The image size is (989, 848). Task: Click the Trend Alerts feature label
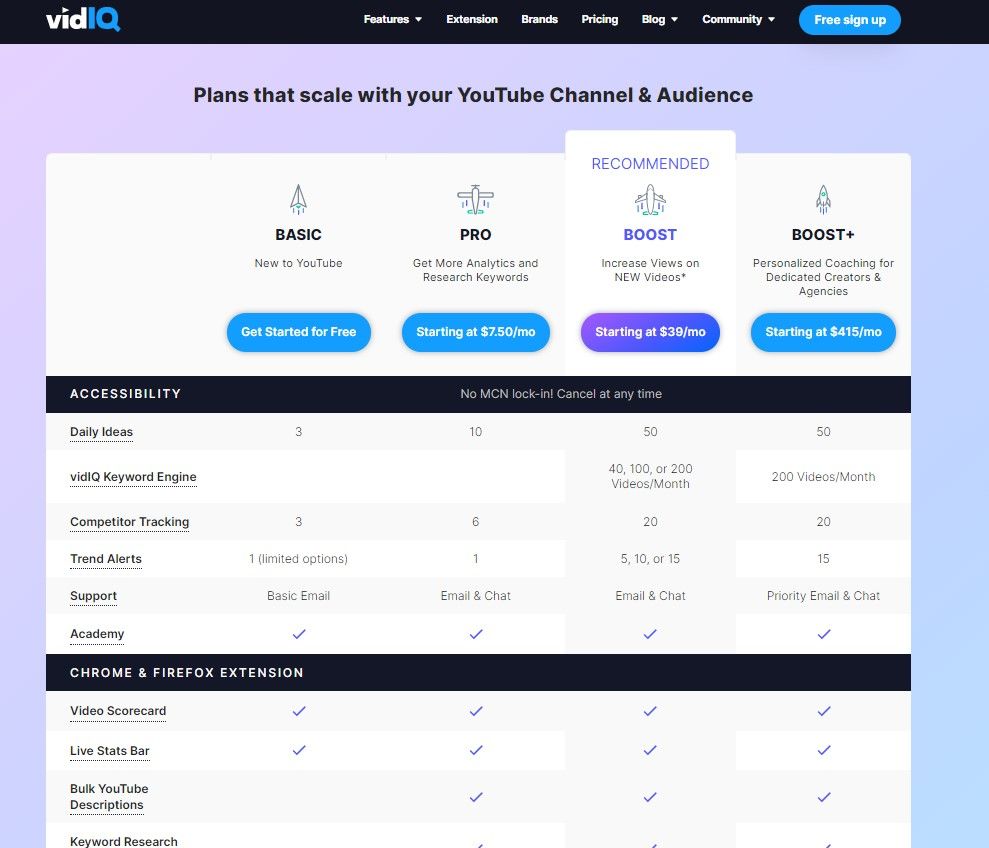[x=106, y=559]
